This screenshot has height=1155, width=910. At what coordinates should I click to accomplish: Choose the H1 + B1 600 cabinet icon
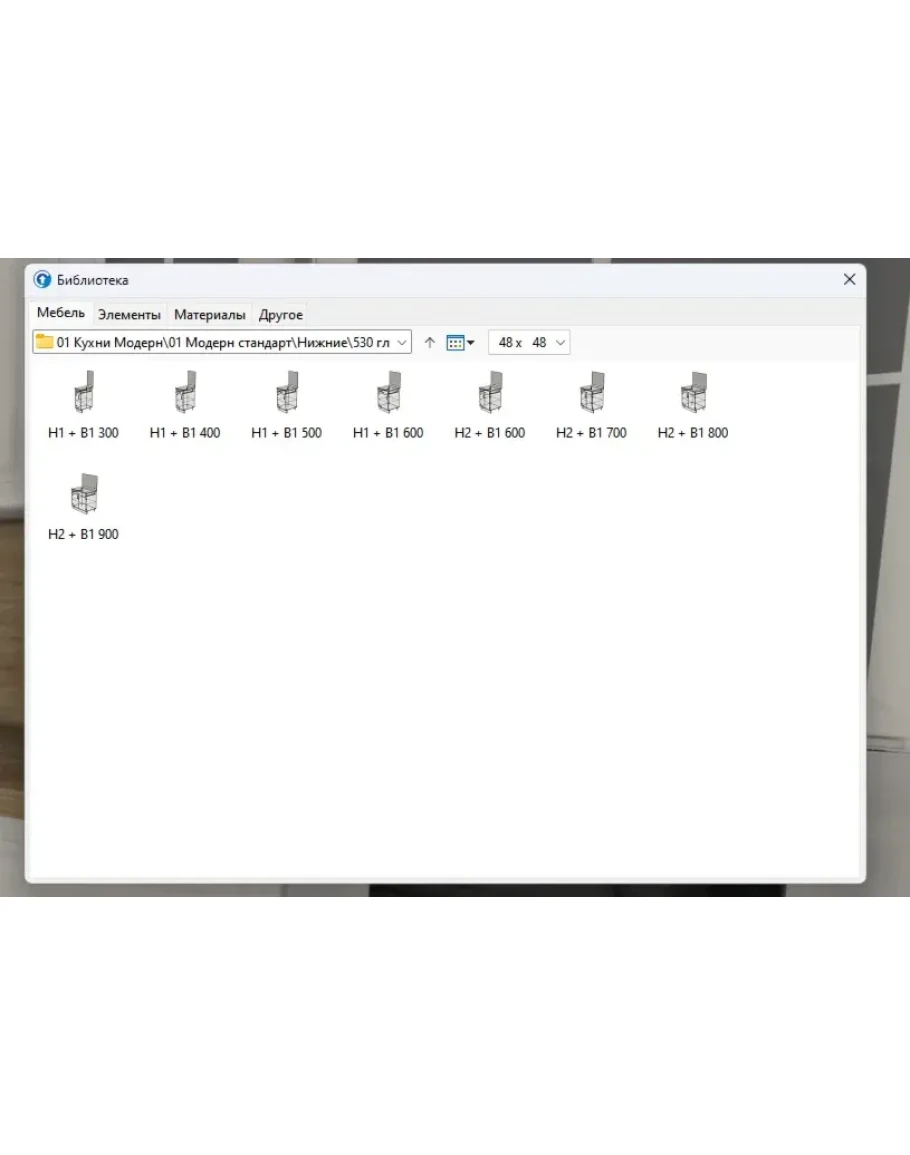[x=388, y=393]
